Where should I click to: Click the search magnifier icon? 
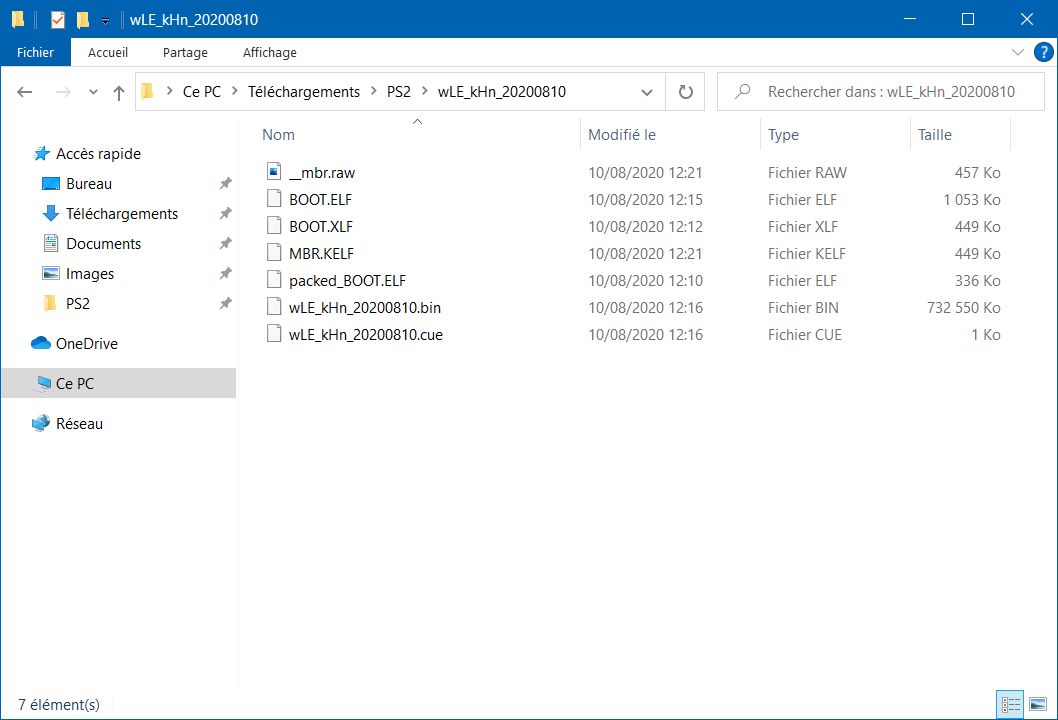click(x=743, y=91)
